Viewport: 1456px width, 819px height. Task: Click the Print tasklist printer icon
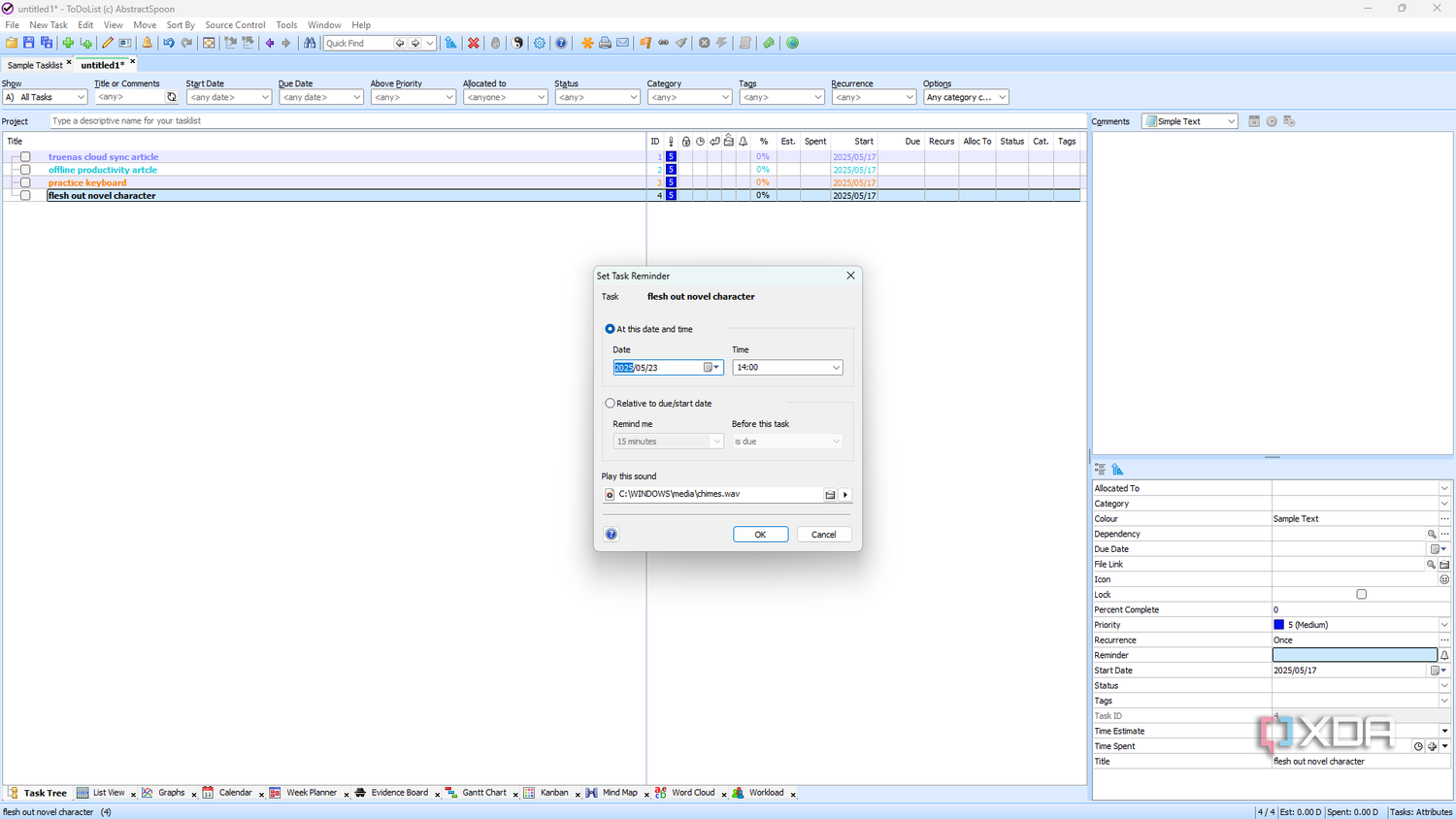pos(605,43)
